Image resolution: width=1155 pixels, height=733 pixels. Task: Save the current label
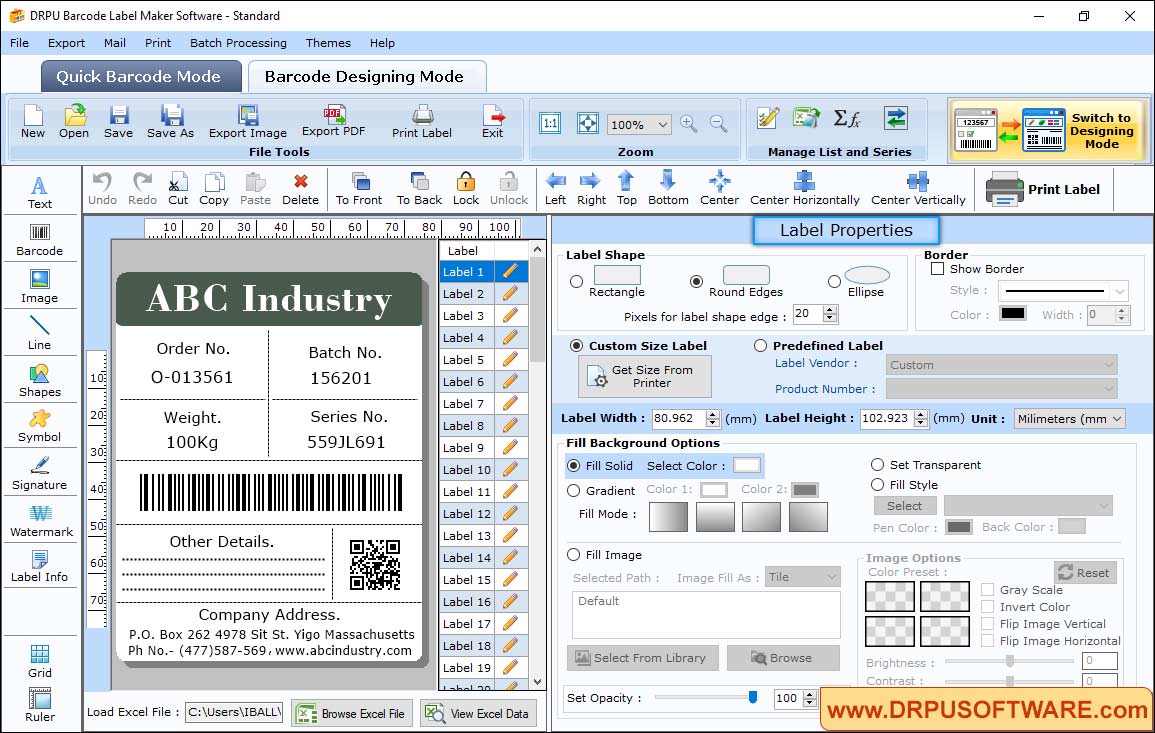[x=119, y=122]
